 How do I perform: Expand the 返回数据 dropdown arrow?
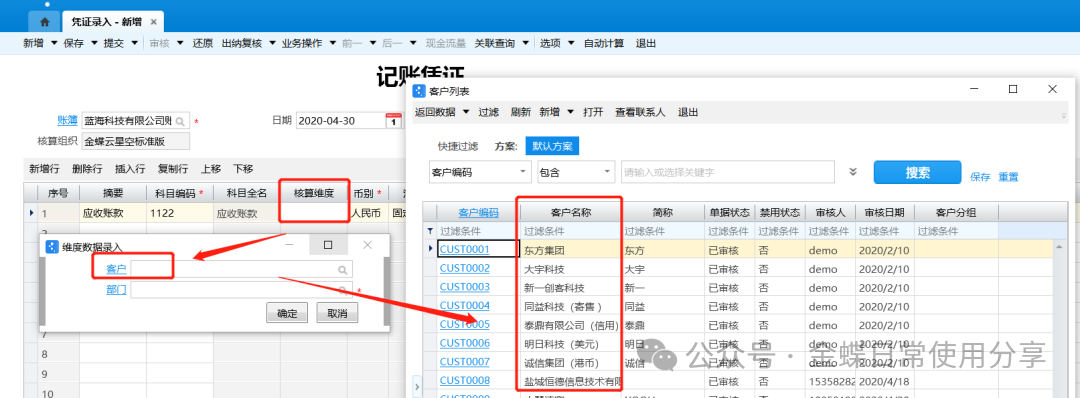click(x=466, y=112)
